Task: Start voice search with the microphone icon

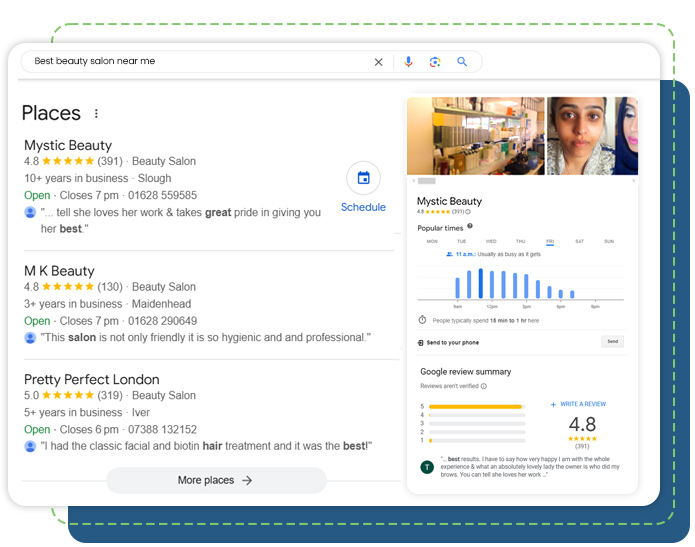Action: click(408, 62)
